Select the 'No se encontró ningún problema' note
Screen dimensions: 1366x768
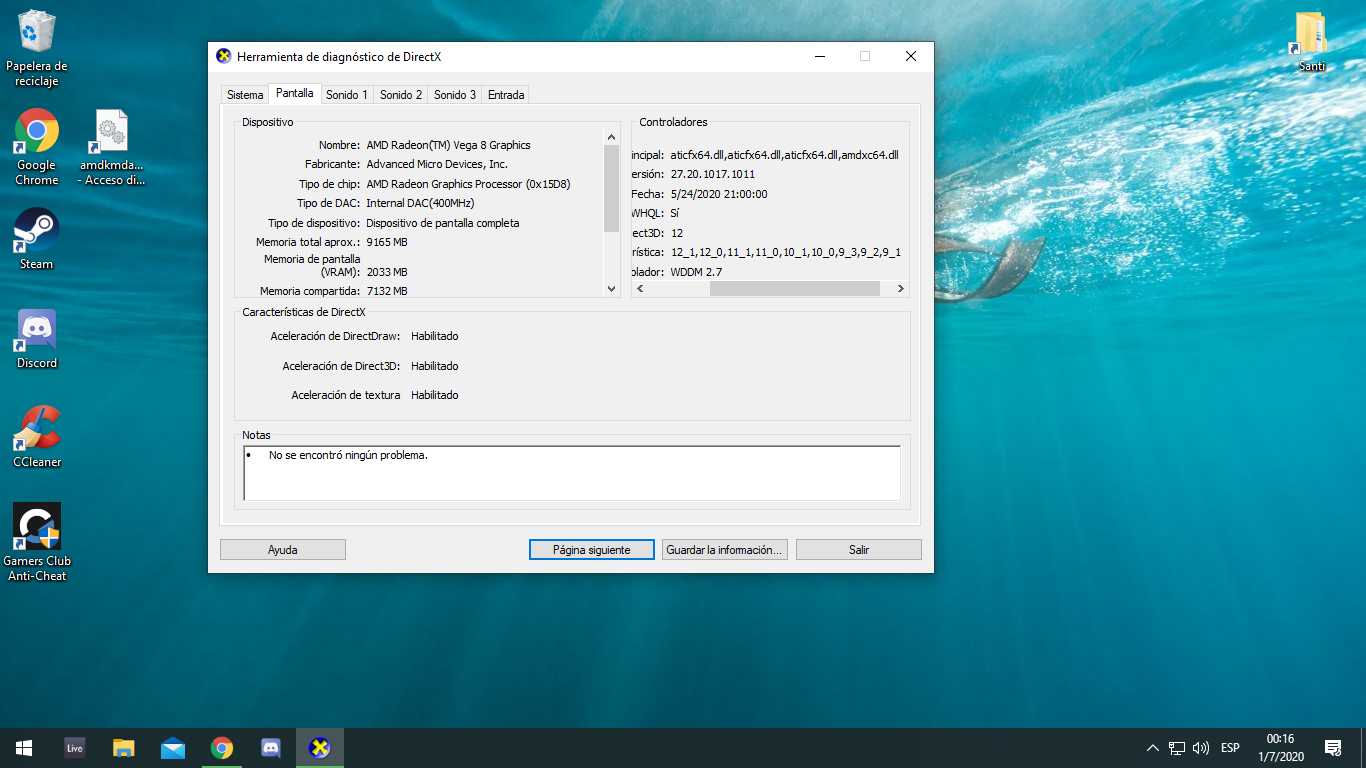pyautogui.click(x=348, y=455)
